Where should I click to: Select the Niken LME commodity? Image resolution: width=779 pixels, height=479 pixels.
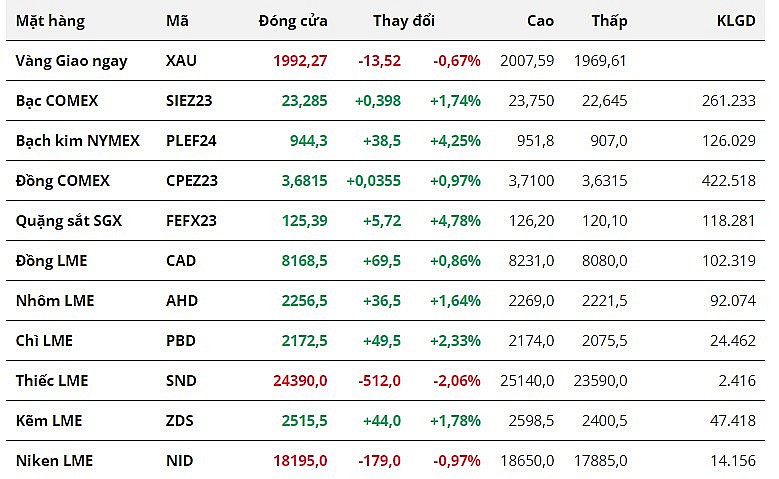tap(54, 461)
